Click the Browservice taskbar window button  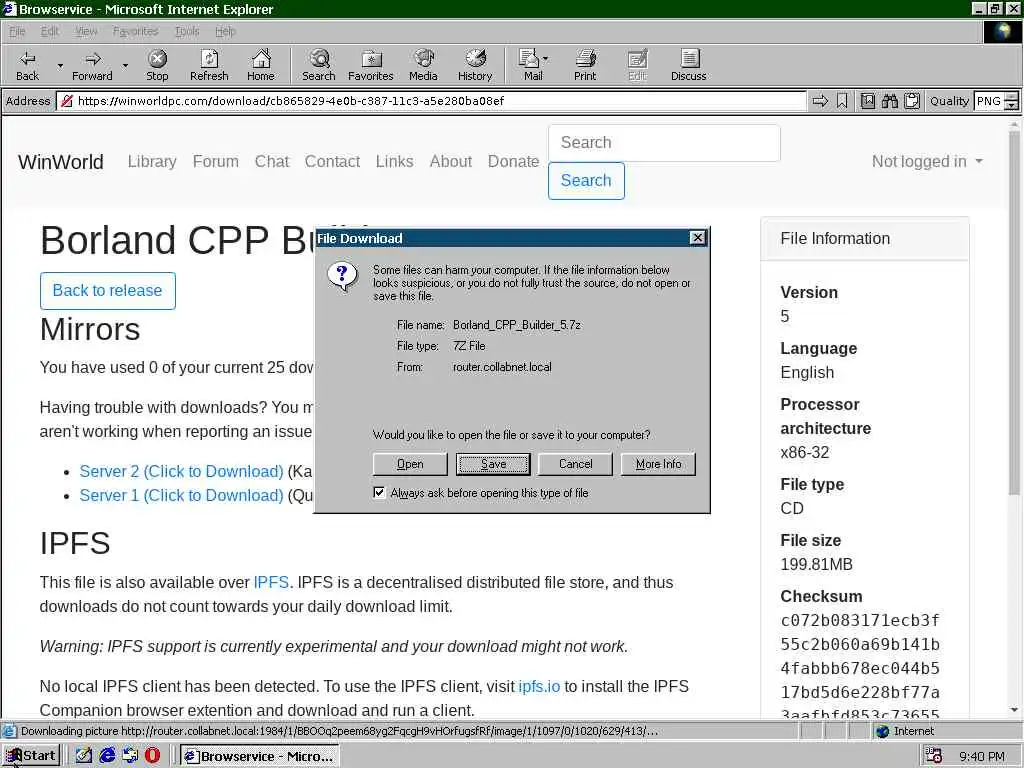coord(259,756)
